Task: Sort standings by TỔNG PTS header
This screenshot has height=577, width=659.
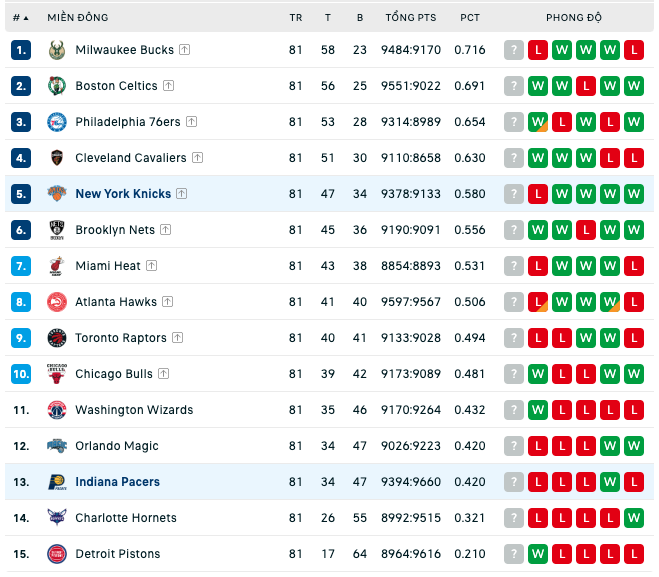Action: 411,18
